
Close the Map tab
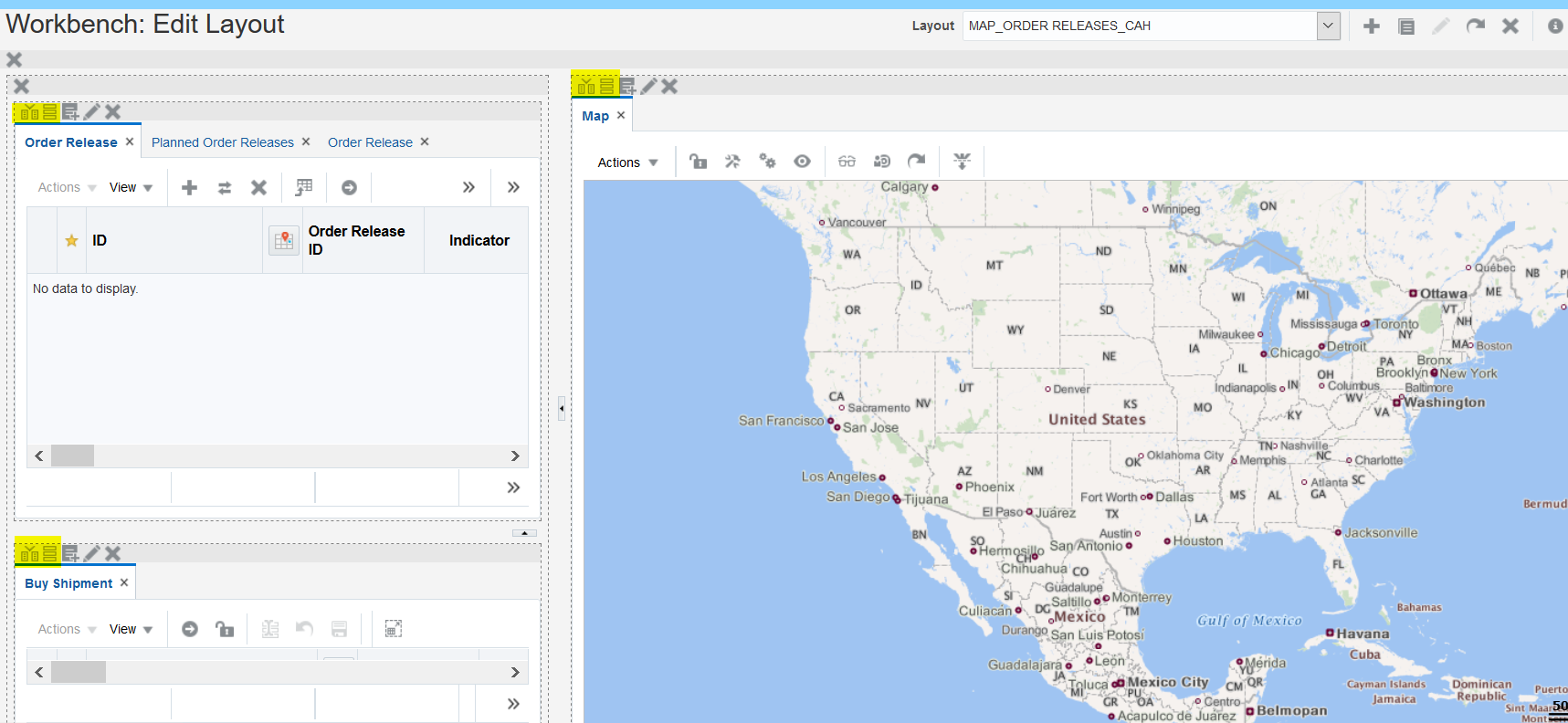[x=621, y=115]
